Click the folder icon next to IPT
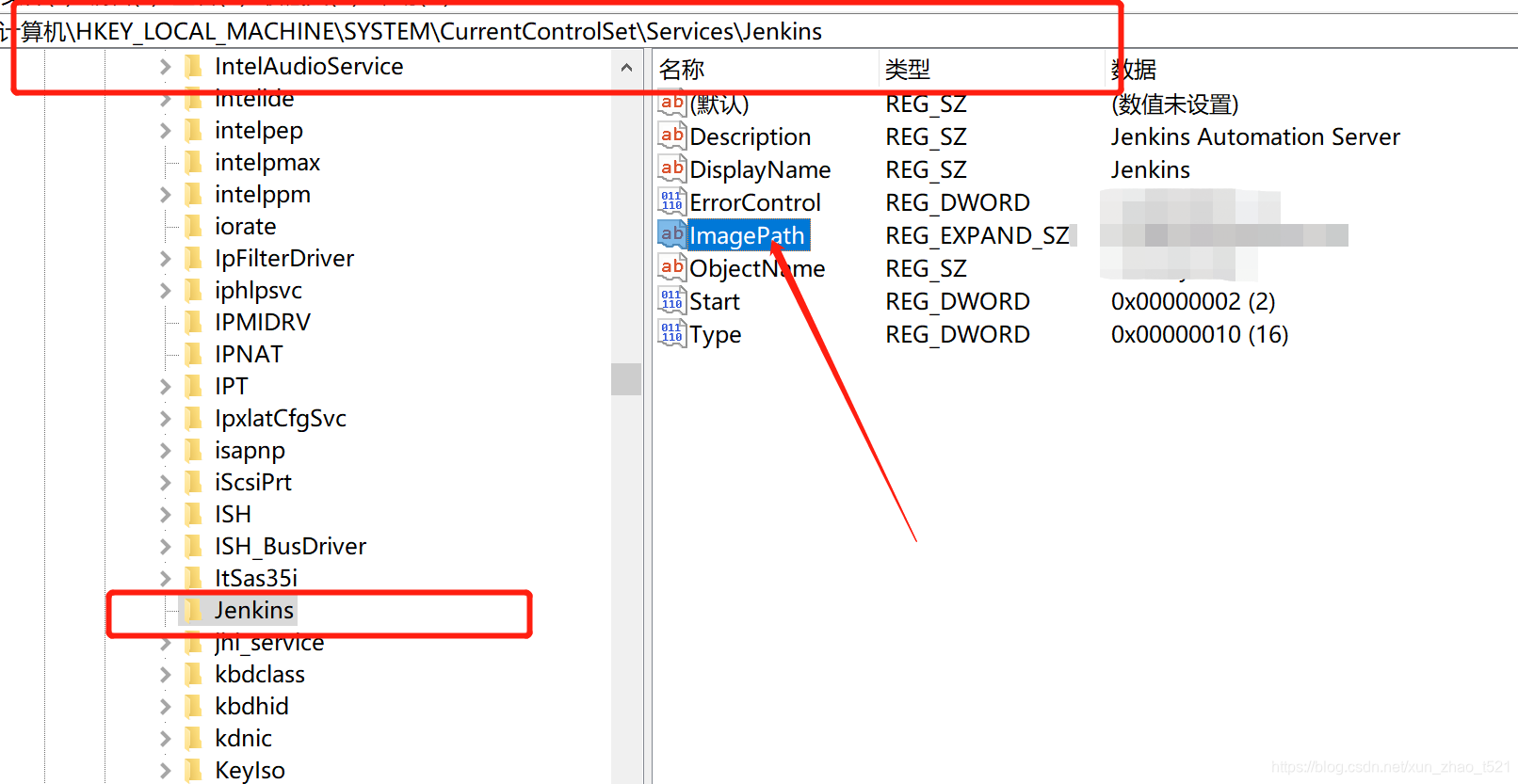Screen dimensions: 1518x784 (194, 386)
